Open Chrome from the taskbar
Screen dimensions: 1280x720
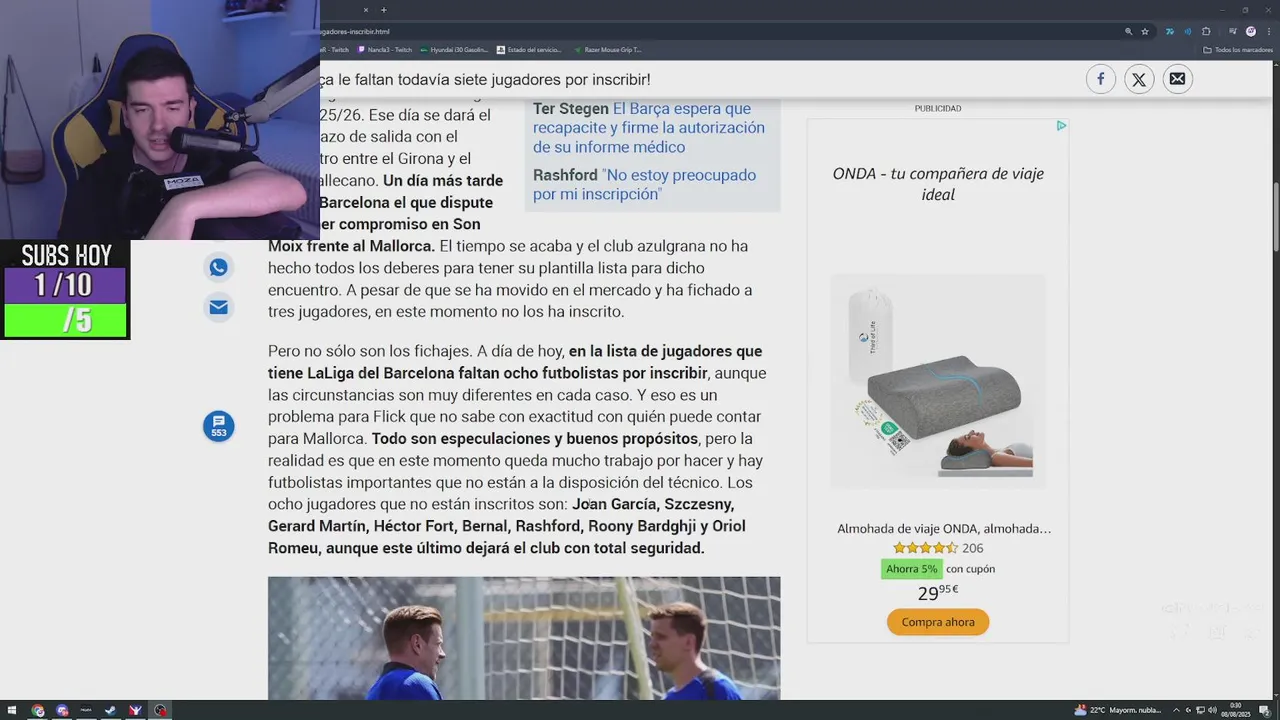tap(38, 711)
